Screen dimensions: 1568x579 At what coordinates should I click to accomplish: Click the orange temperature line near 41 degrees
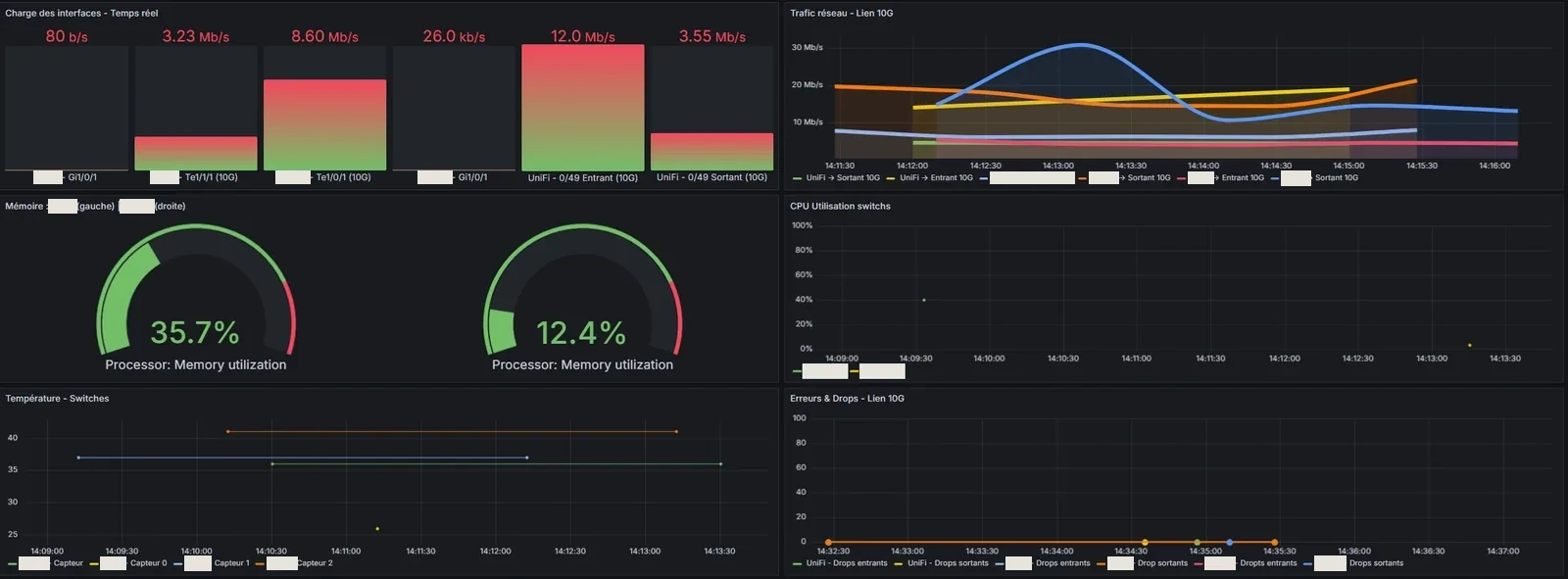pyautogui.click(x=452, y=431)
